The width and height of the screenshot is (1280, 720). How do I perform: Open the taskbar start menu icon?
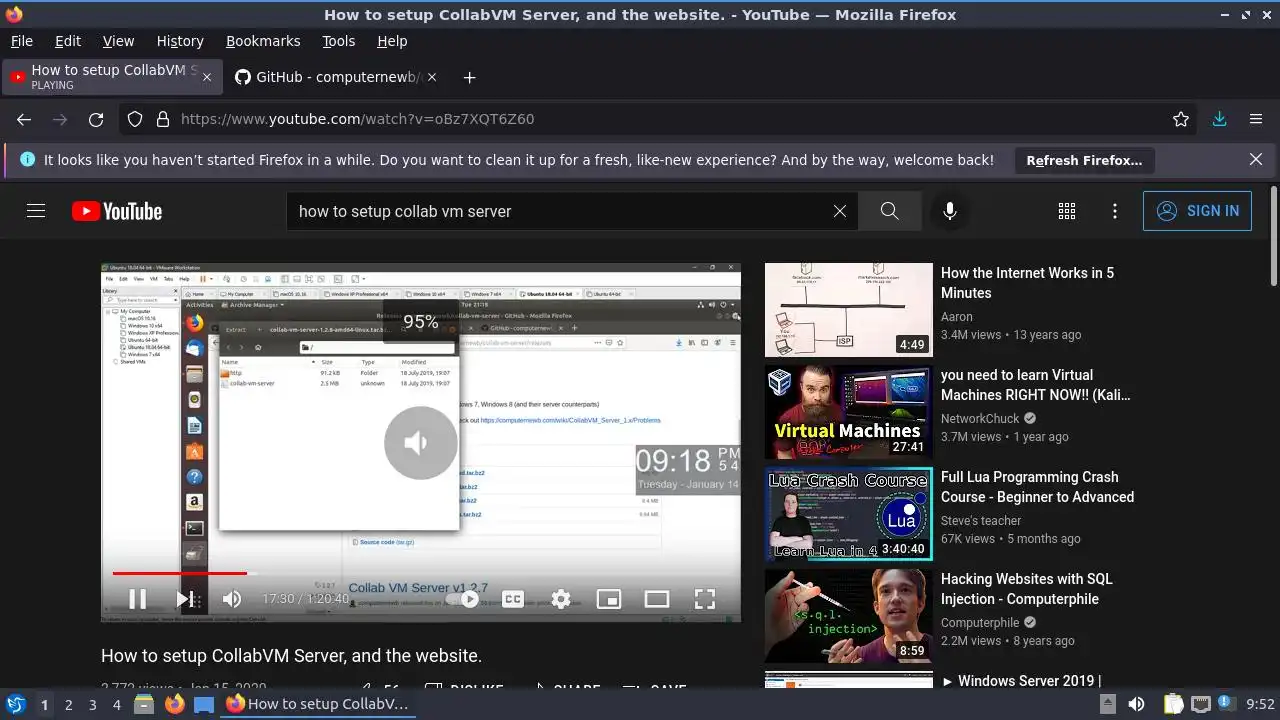point(15,705)
